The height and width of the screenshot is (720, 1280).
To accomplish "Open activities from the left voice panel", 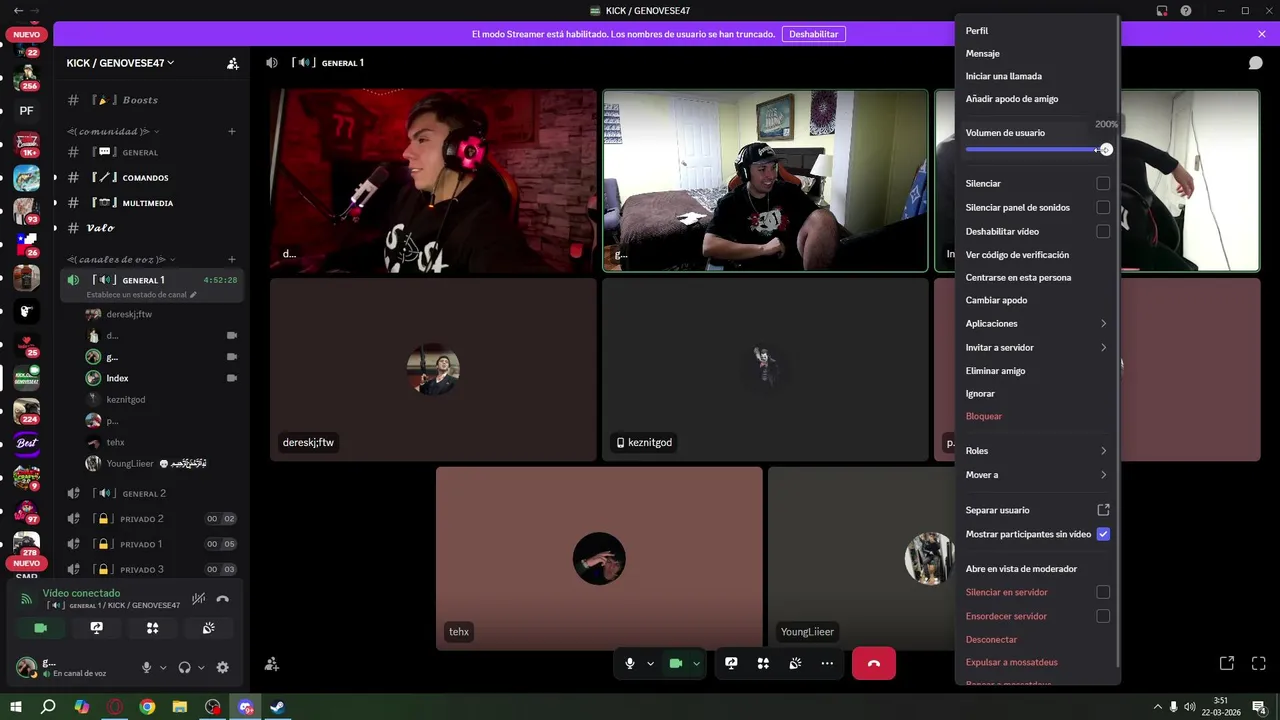I will pyautogui.click(x=152, y=628).
